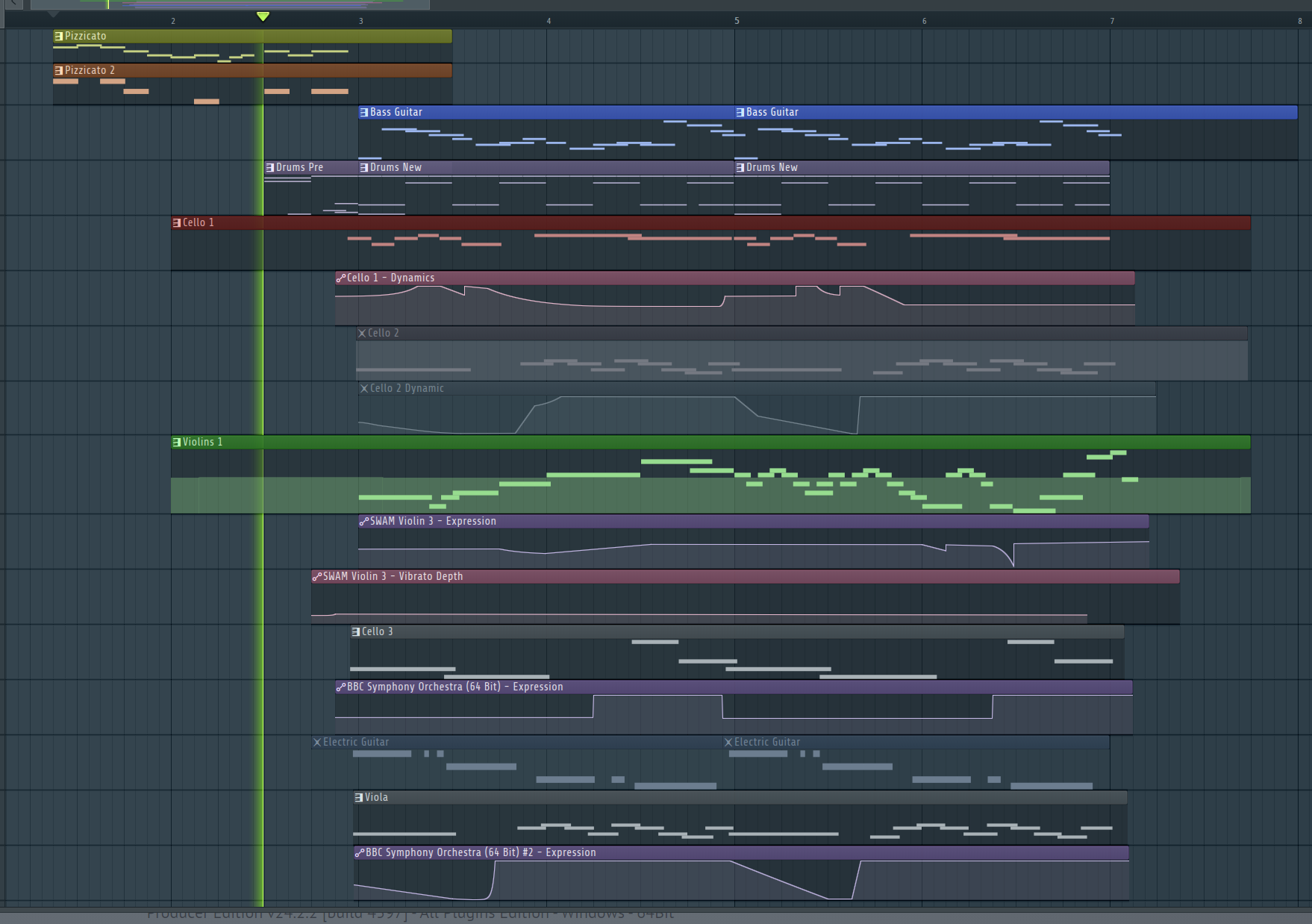Click the pattern icon of Bass Guitar clip at bar 5
1312x924 pixels.
tap(740, 112)
